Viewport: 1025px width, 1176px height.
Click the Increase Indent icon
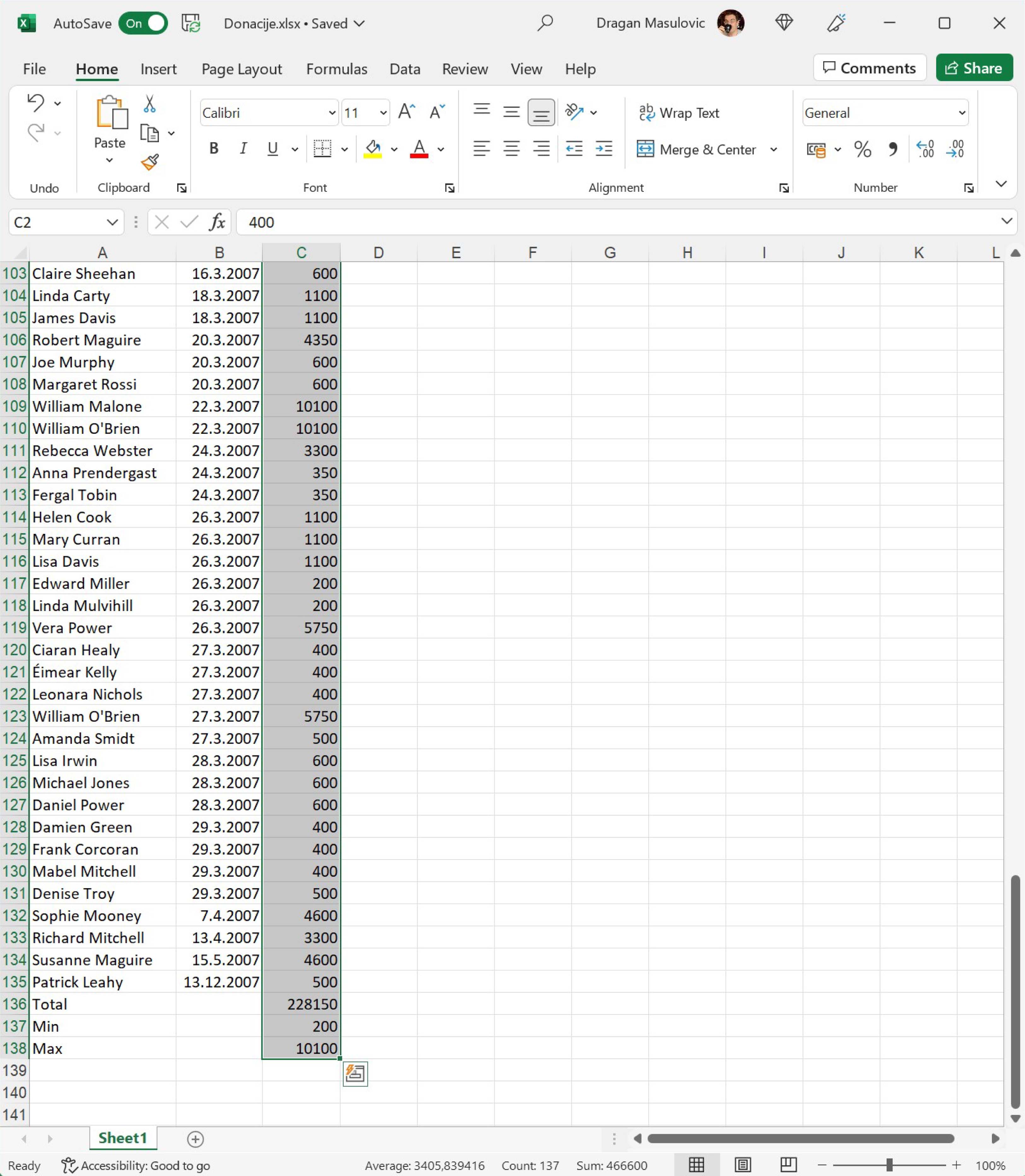coord(603,149)
